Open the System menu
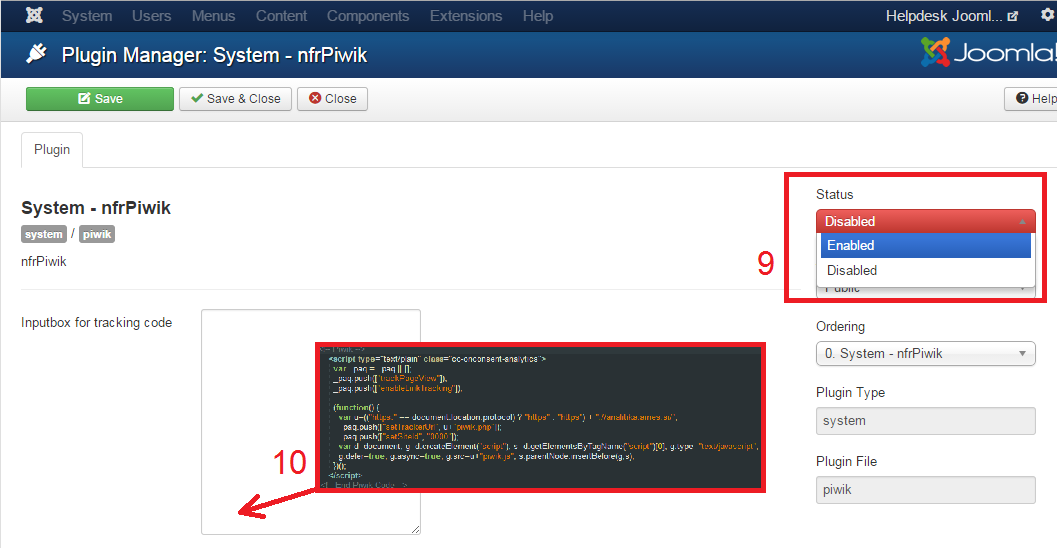Image resolution: width=1057 pixels, height=548 pixels. point(87,16)
